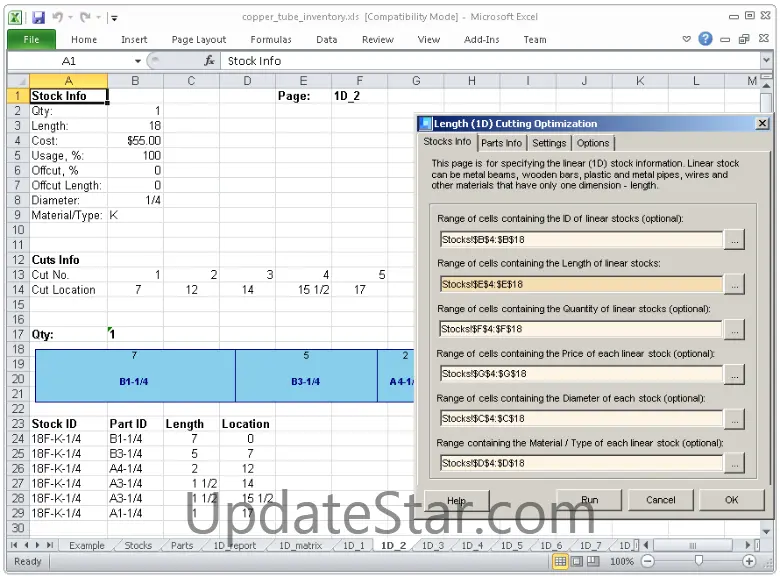The width and height of the screenshot is (780, 577).
Task: Open Excel Help question mark icon
Action: 705,38
